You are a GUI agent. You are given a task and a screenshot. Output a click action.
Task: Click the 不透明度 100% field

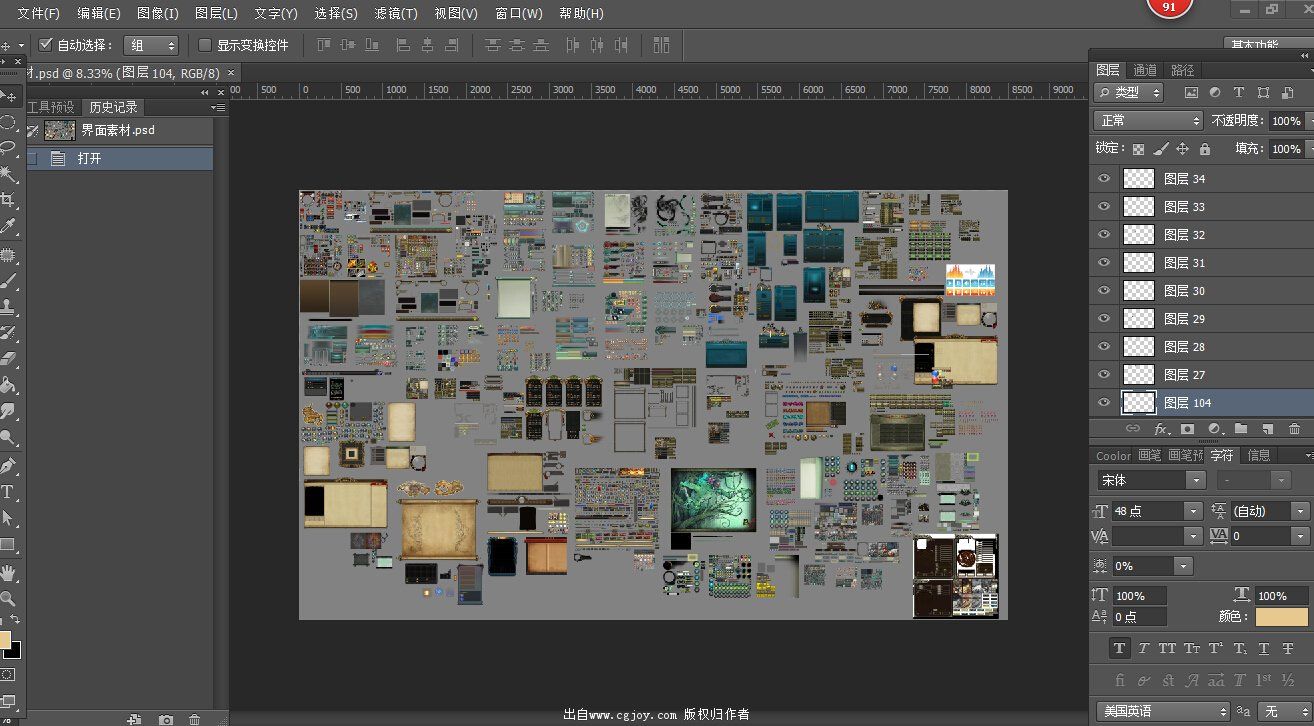(1285, 120)
